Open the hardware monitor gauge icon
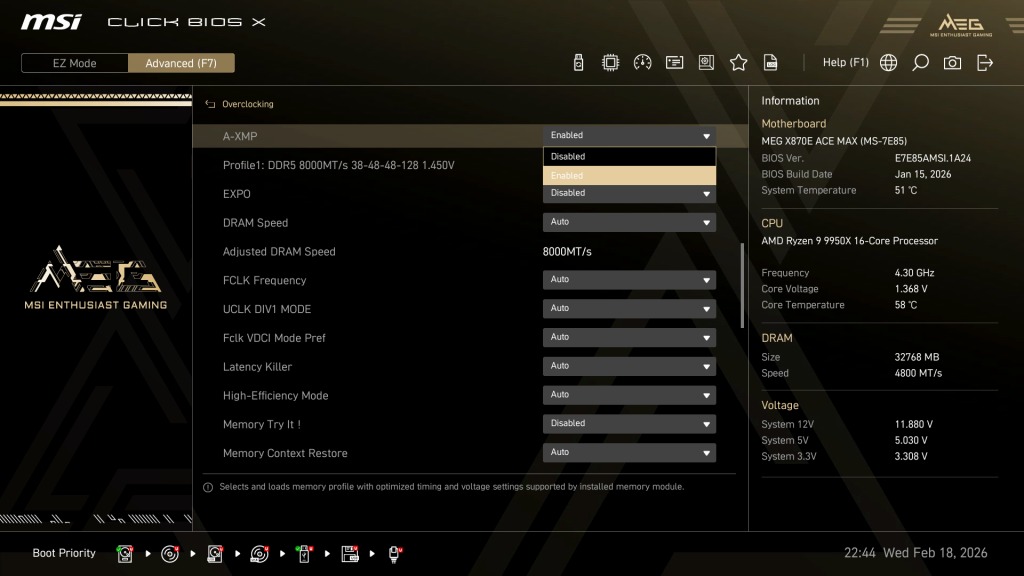The image size is (1024, 576). pyautogui.click(x=642, y=63)
